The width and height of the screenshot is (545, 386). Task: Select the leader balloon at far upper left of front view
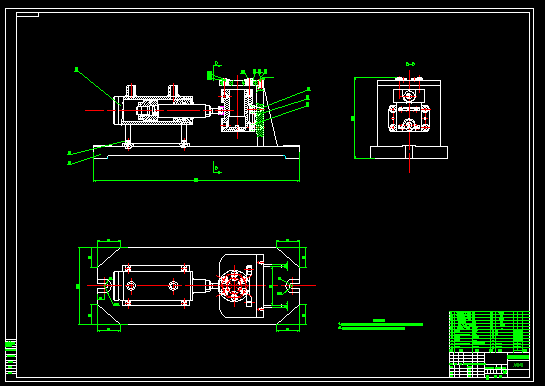(76, 69)
